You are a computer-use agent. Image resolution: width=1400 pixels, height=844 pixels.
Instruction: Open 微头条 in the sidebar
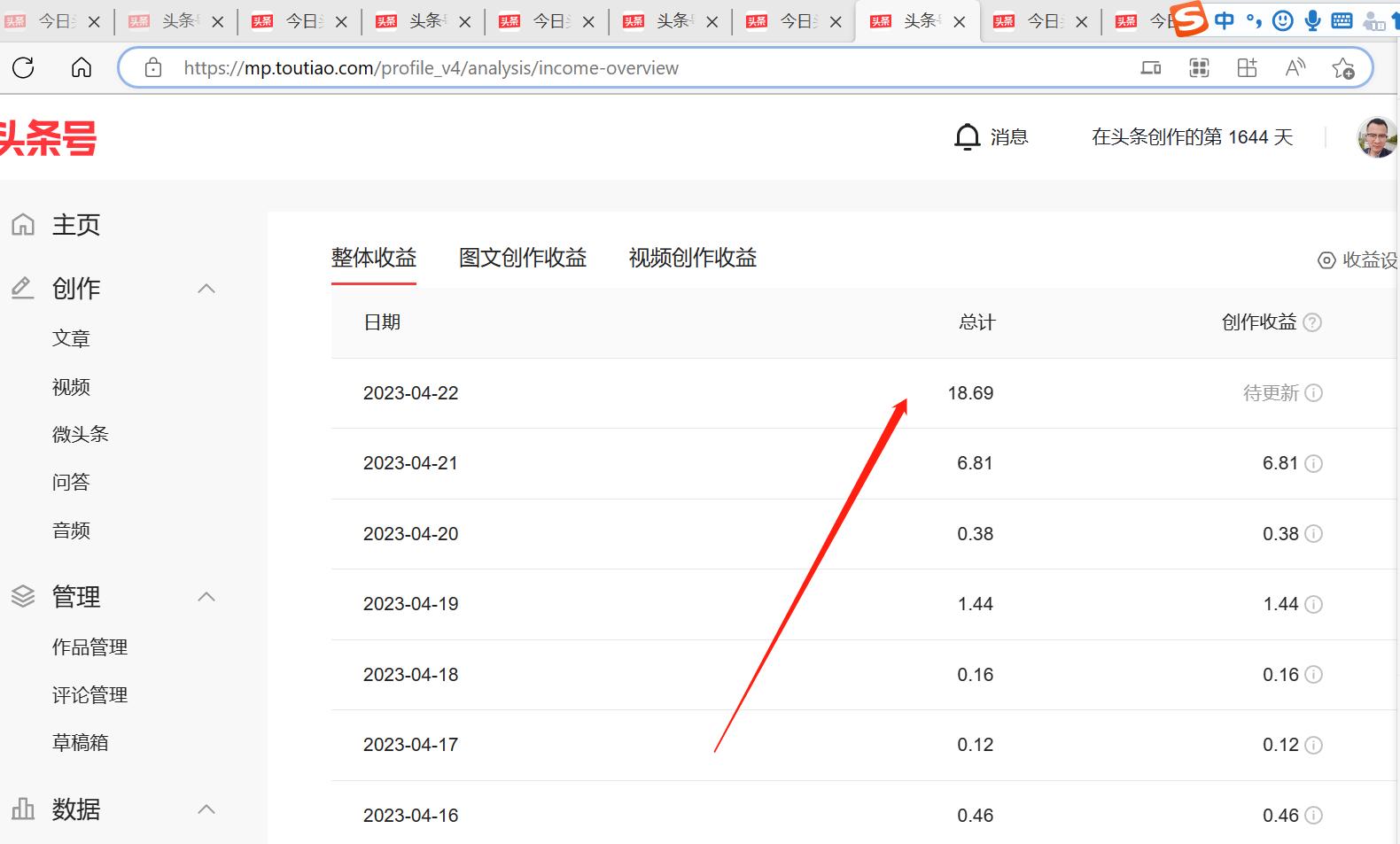coord(81,434)
